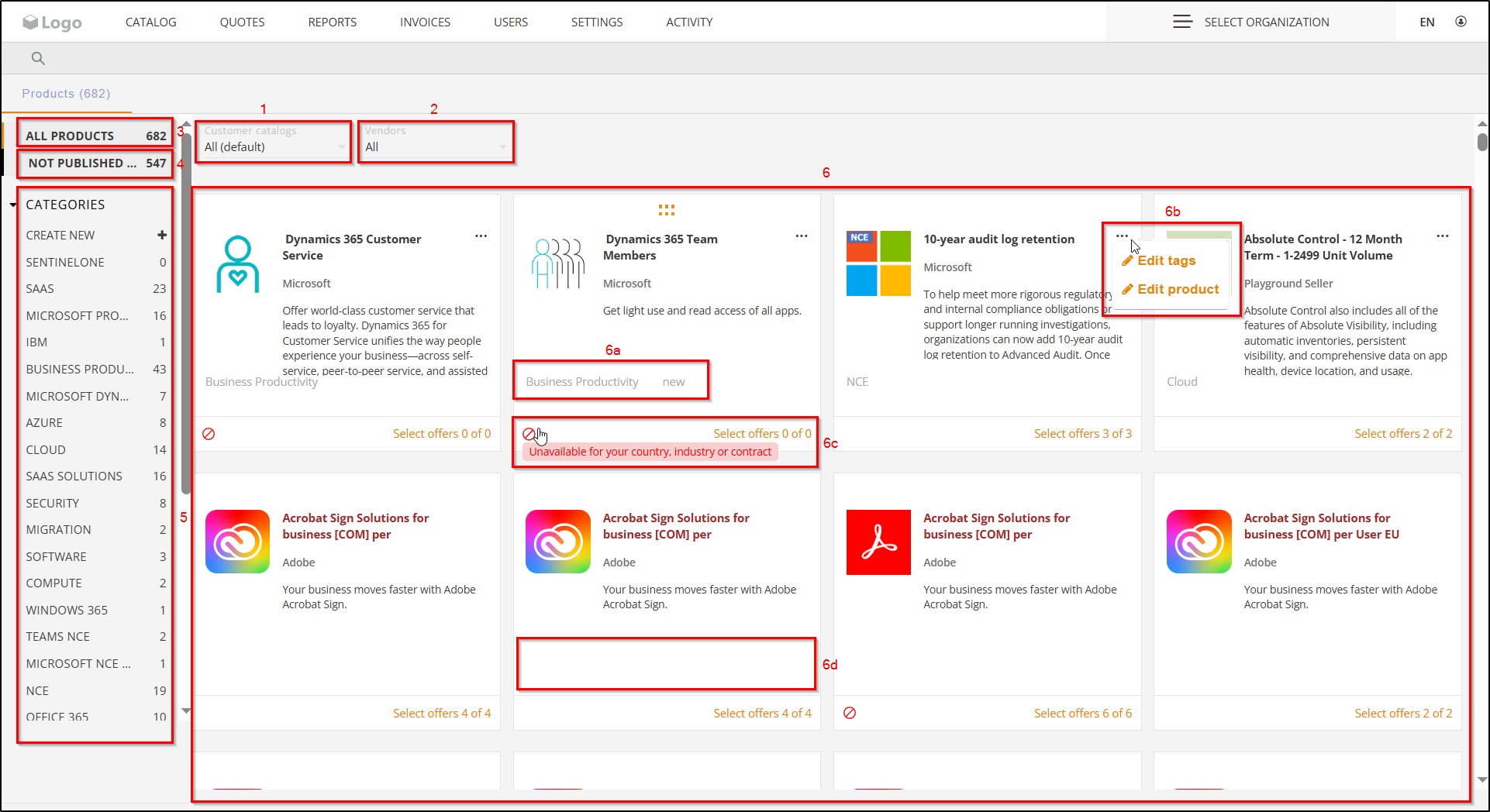
Task: Click the unavailable icon on Dynamics 365 Team Members card
Action: pyautogui.click(x=529, y=434)
